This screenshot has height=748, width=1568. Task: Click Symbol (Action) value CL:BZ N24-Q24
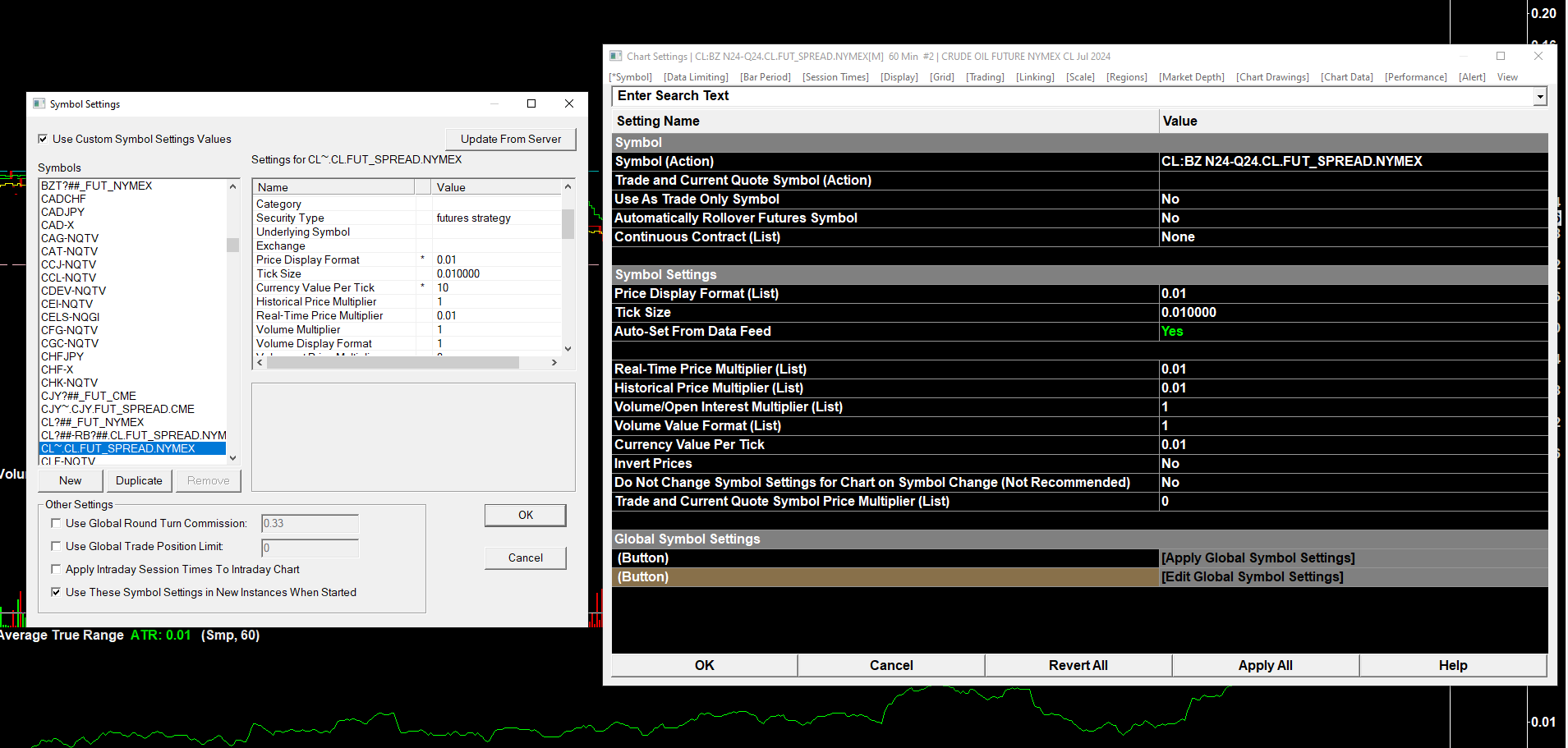pyautogui.click(x=1291, y=162)
